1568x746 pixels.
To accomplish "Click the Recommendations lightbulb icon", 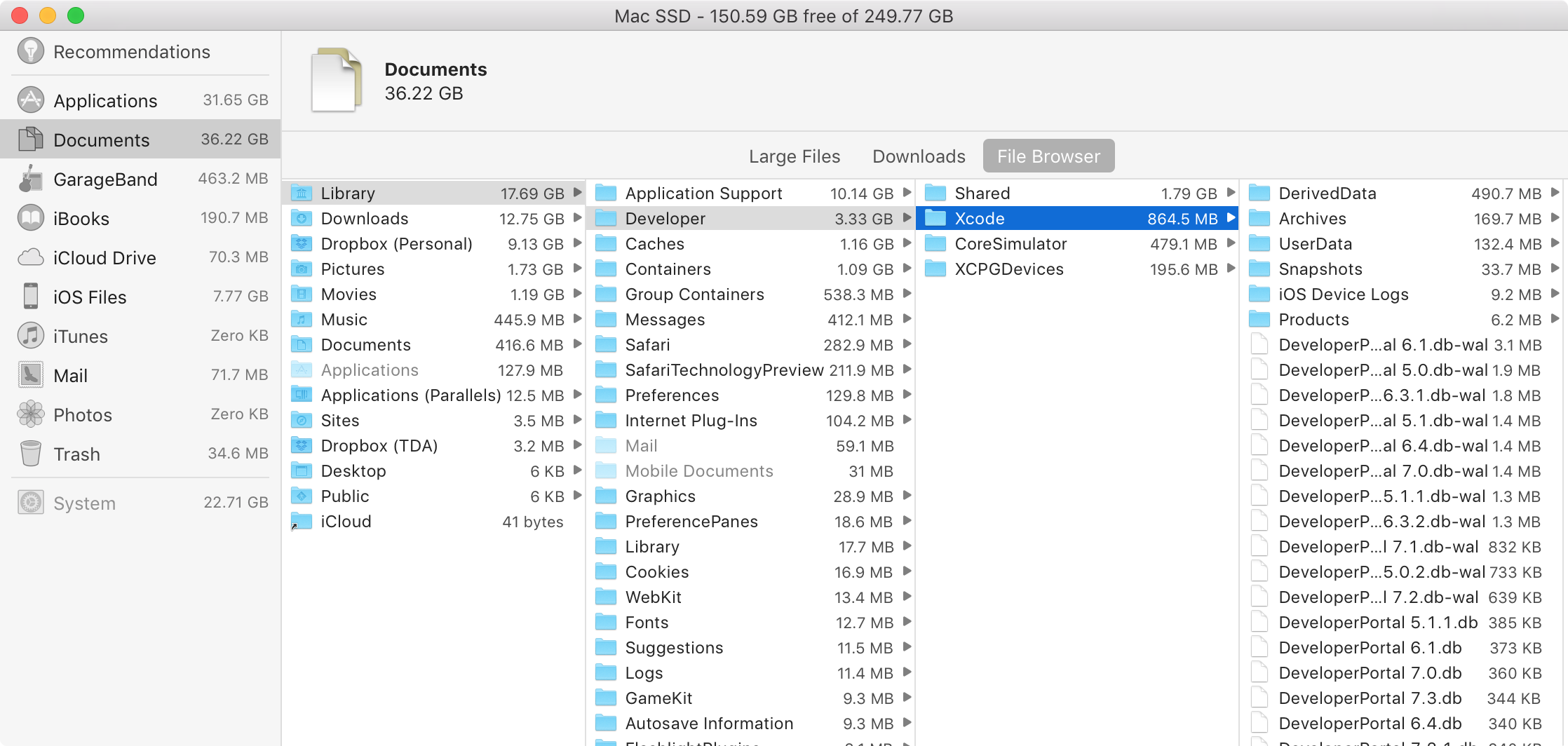I will (30, 51).
